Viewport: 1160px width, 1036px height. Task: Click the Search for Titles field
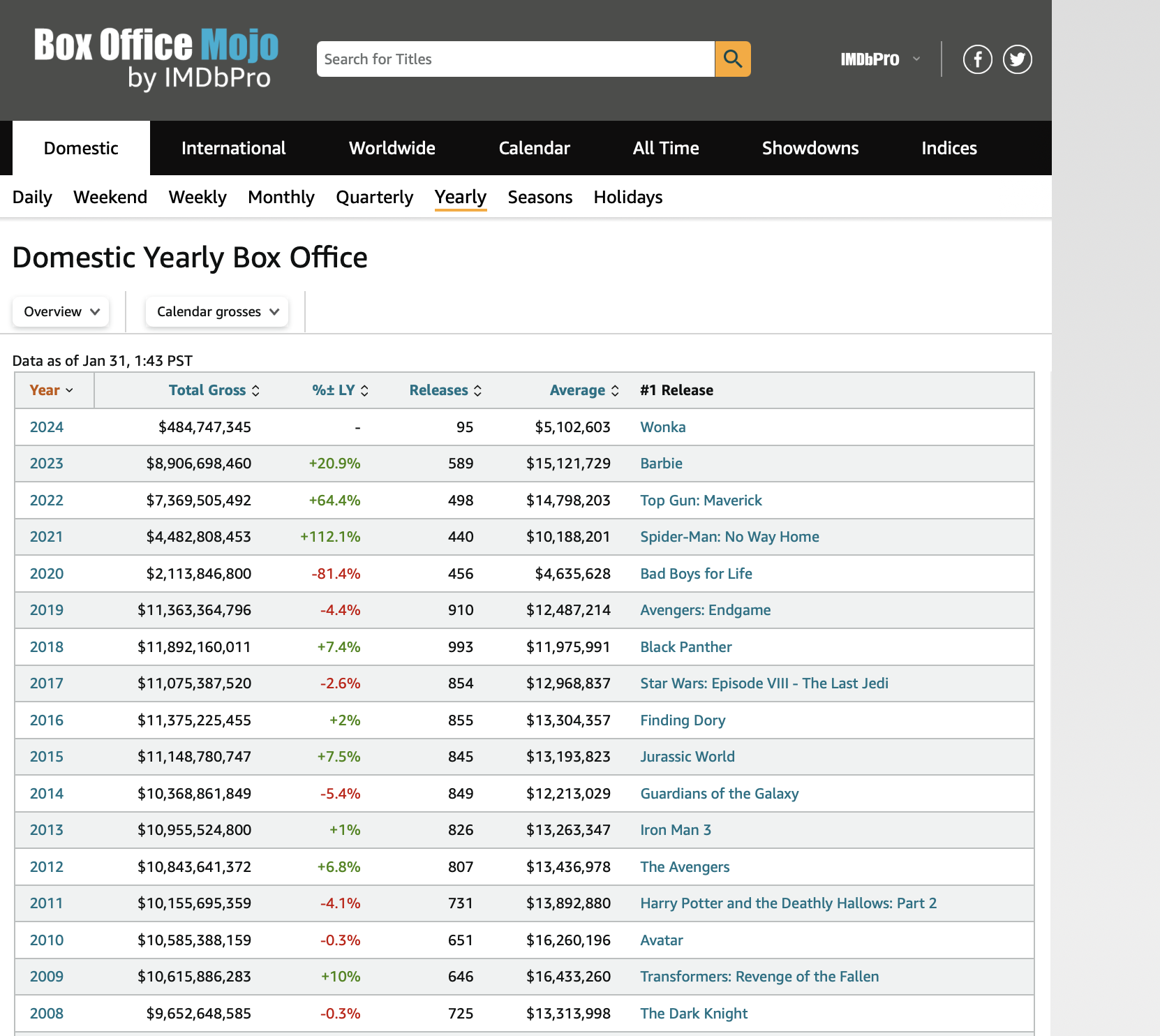coord(515,59)
